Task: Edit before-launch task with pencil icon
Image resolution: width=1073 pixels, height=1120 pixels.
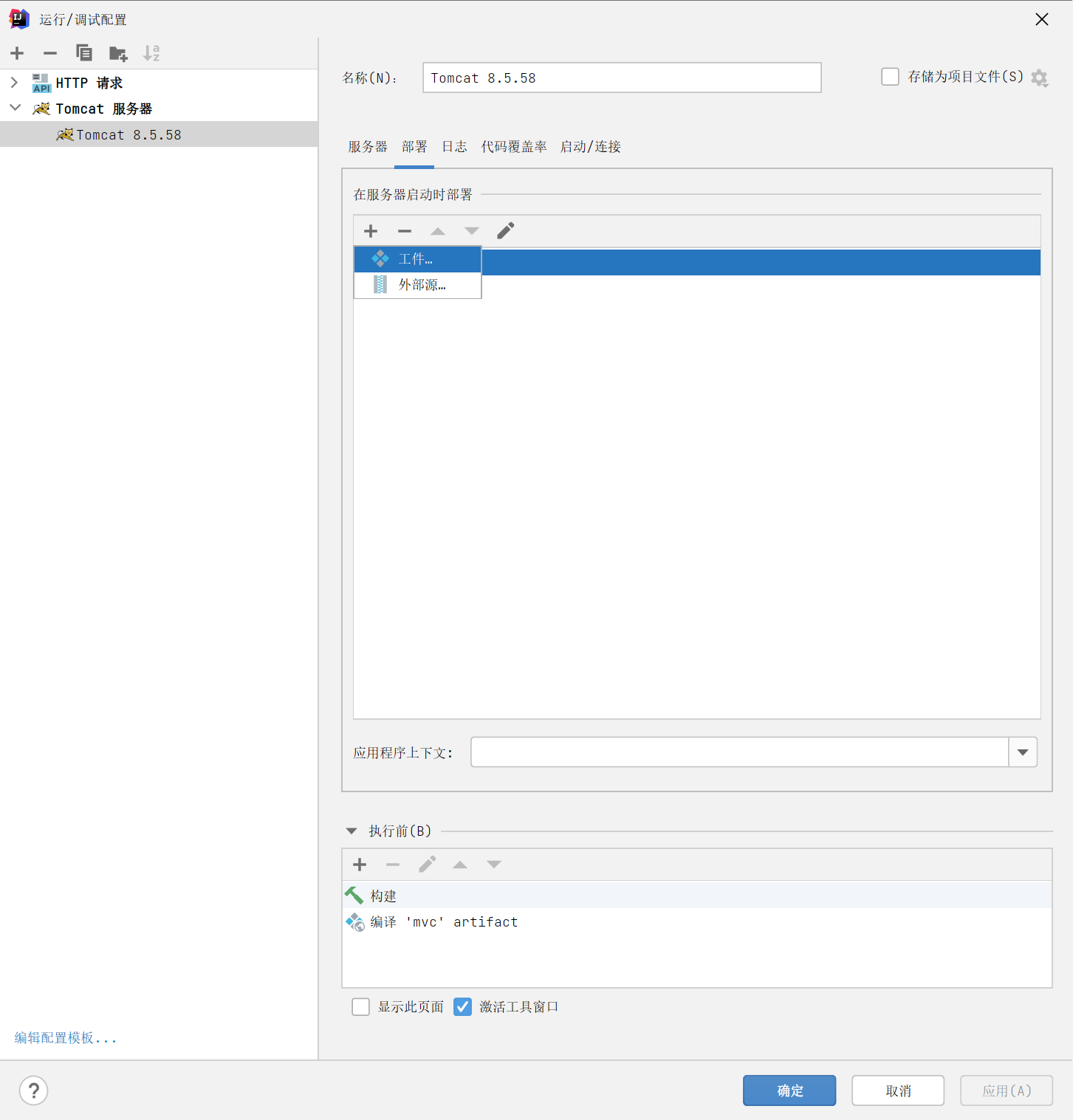Action: [x=427, y=865]
